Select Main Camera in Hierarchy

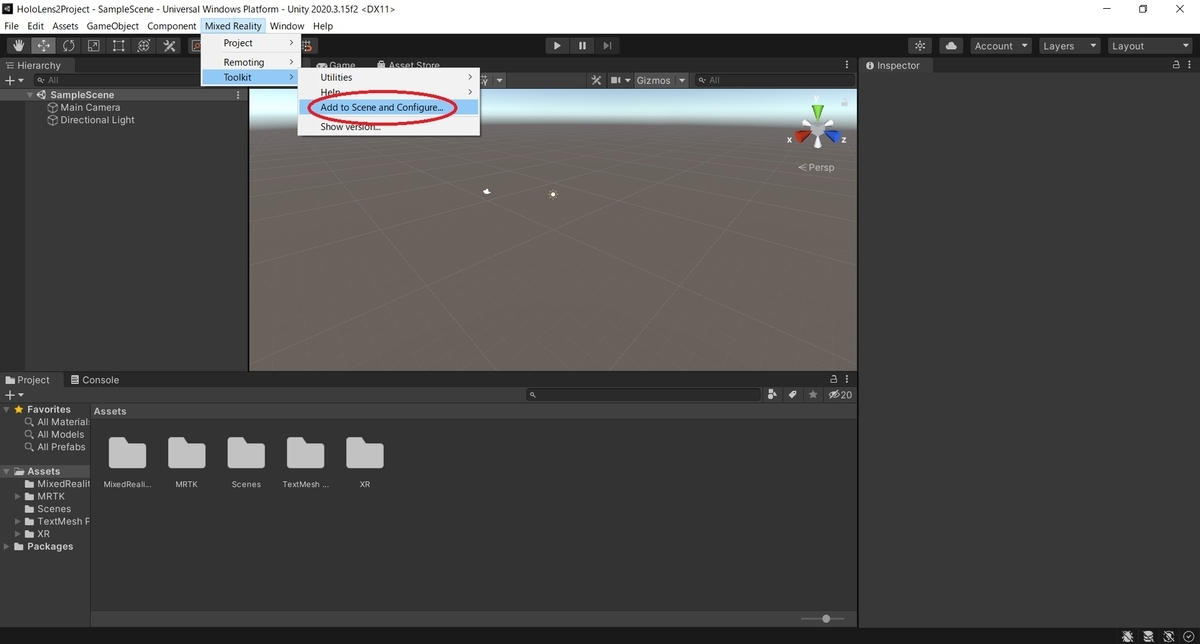[x=90, y=107]
